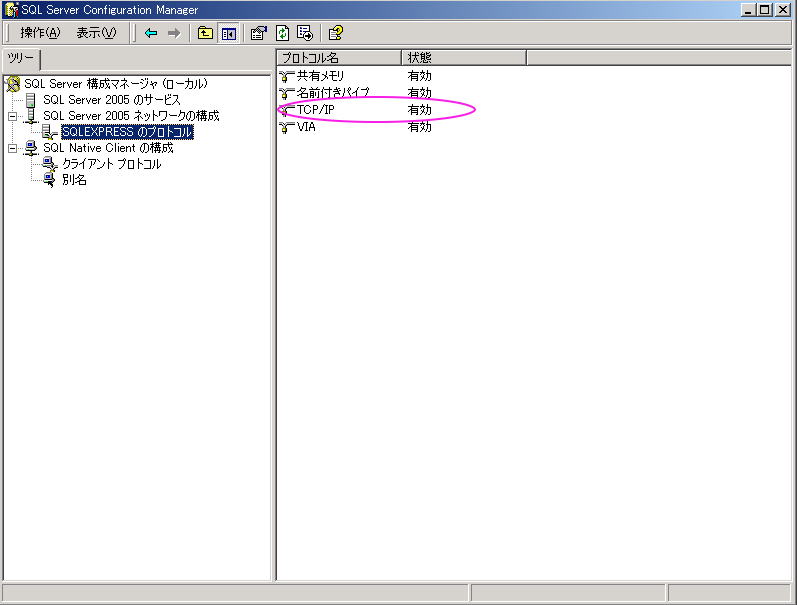Screen dimensions: 797x605
Task: Click the Back arrow toolbar icon
Action: 151,33
